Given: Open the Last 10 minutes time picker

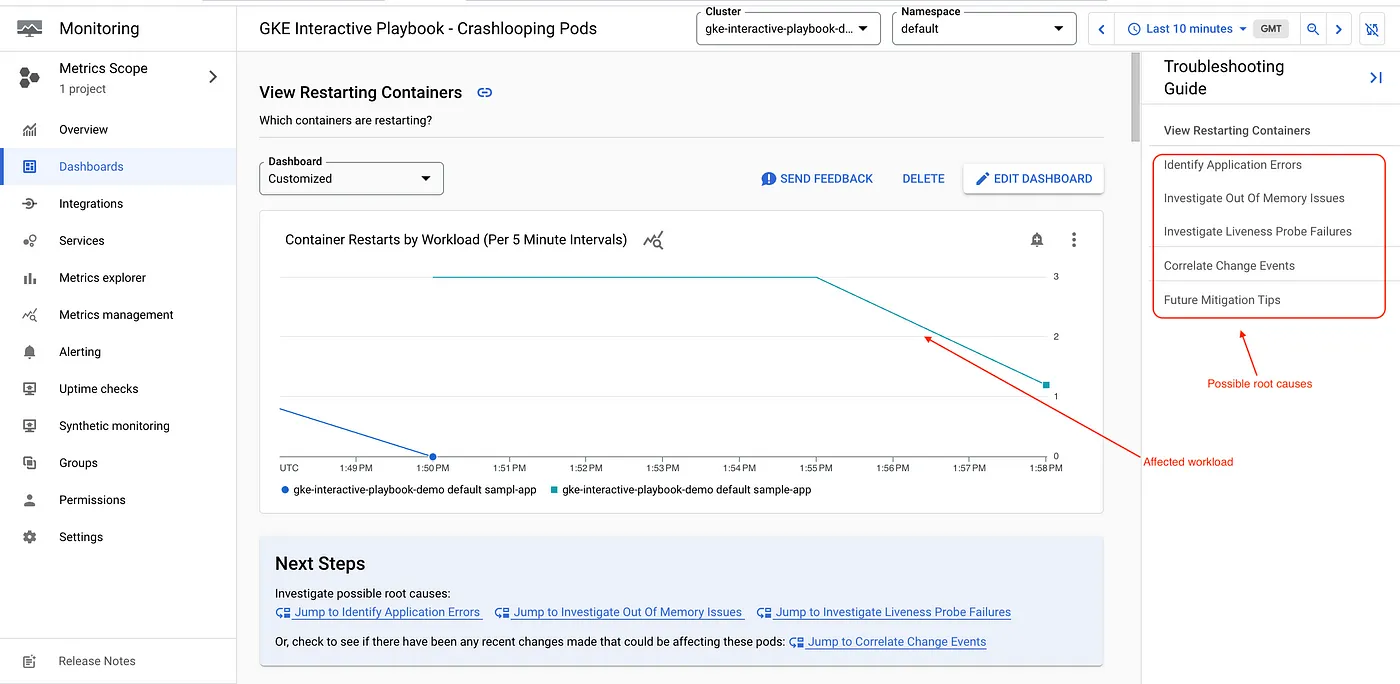Looking at the screenshot, I should 1187,29.
